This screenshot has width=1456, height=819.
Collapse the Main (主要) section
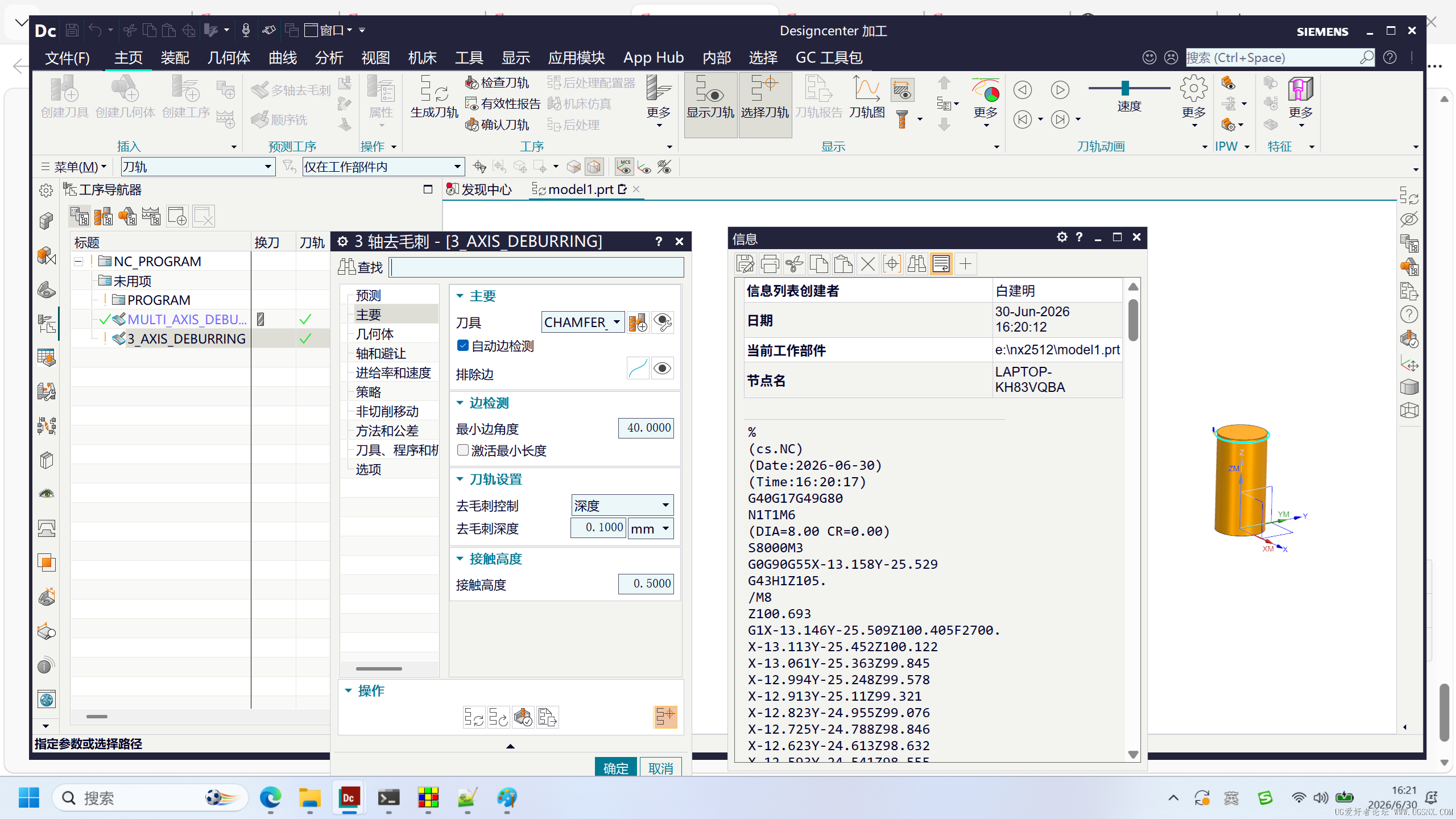point(460,296)
